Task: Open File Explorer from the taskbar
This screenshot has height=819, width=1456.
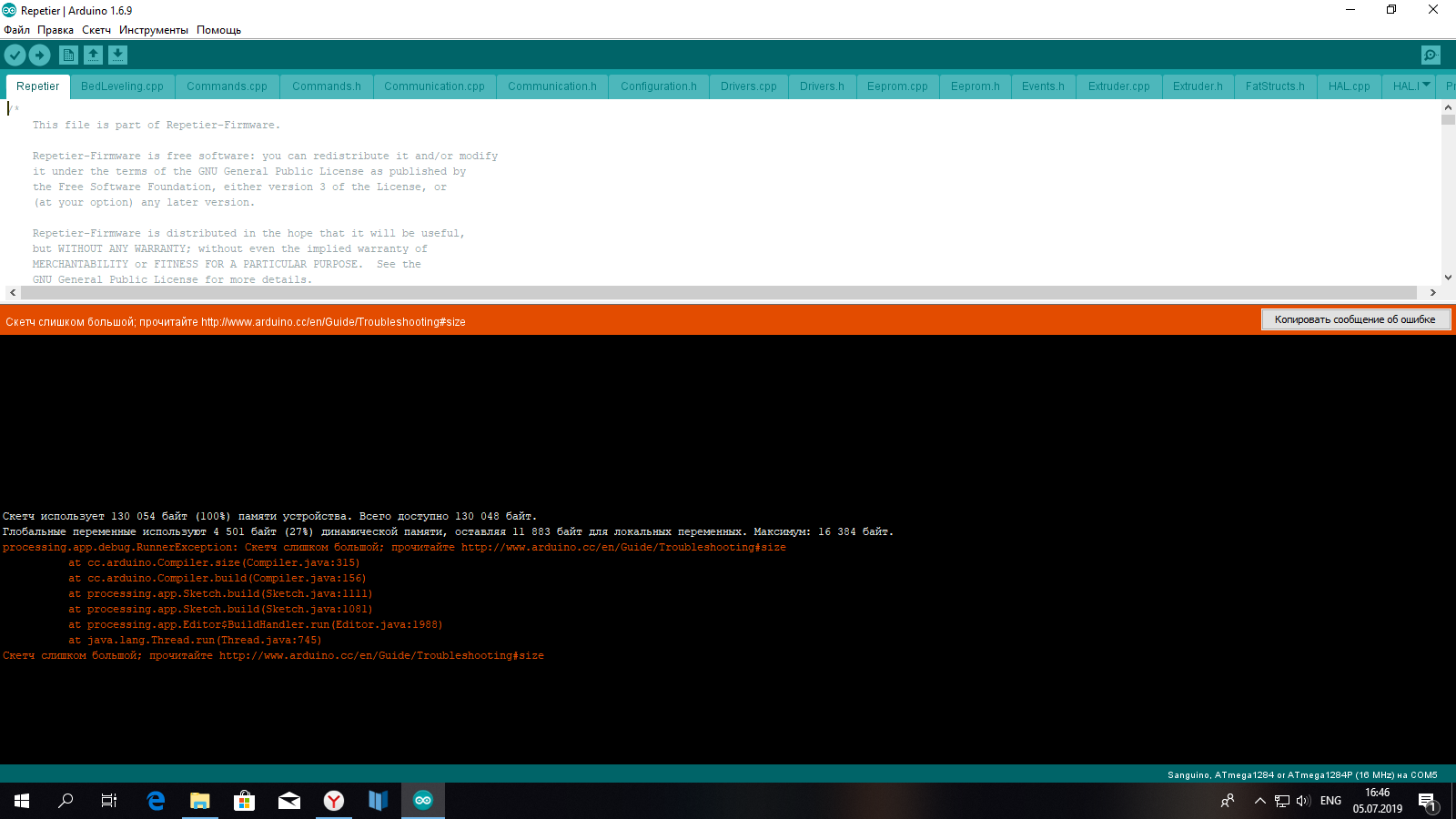Action: coord(200,801)
